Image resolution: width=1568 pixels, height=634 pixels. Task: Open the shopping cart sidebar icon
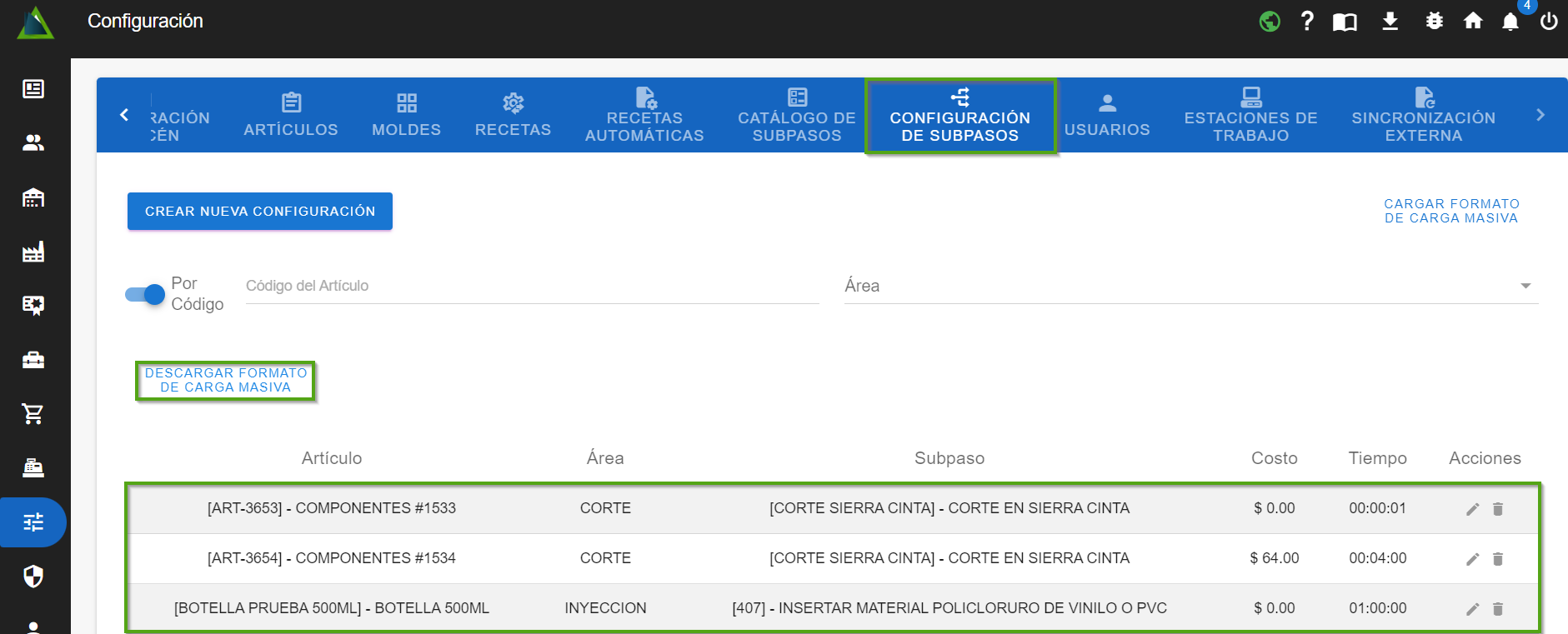[x=33, y=413]
